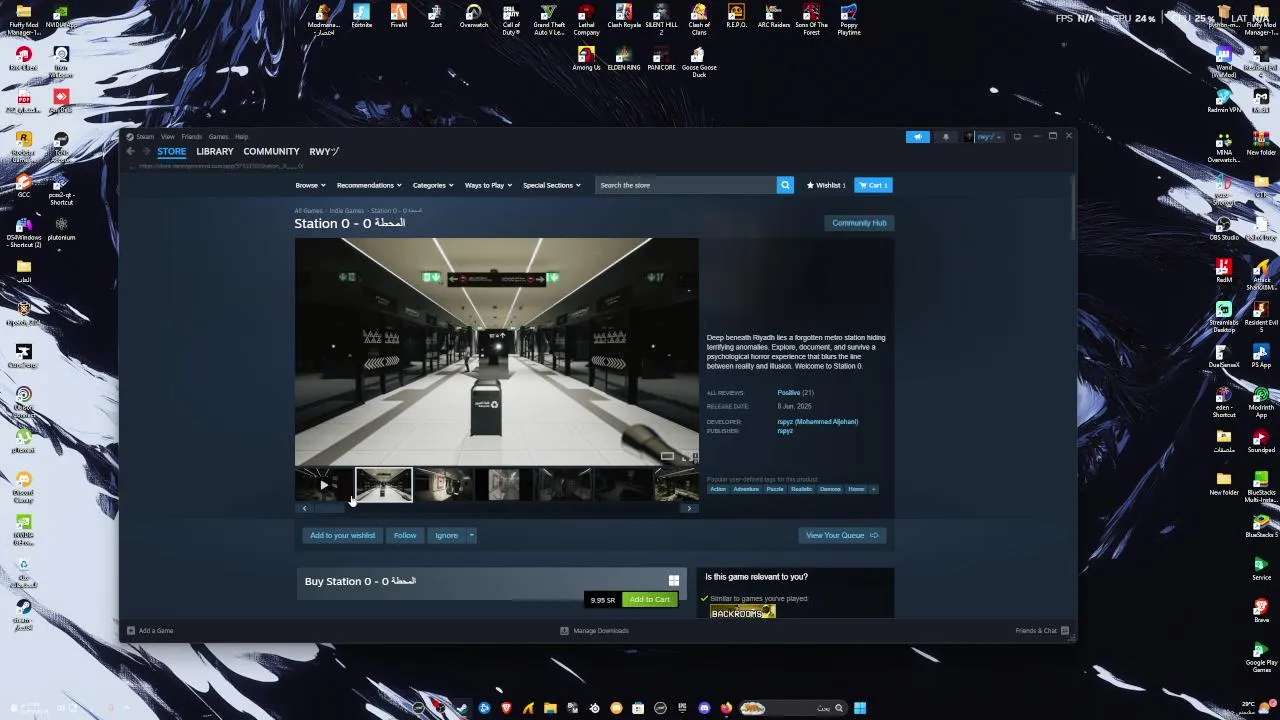Click Add a Game
Screen dimensions: 1280x720
[150, 631]
